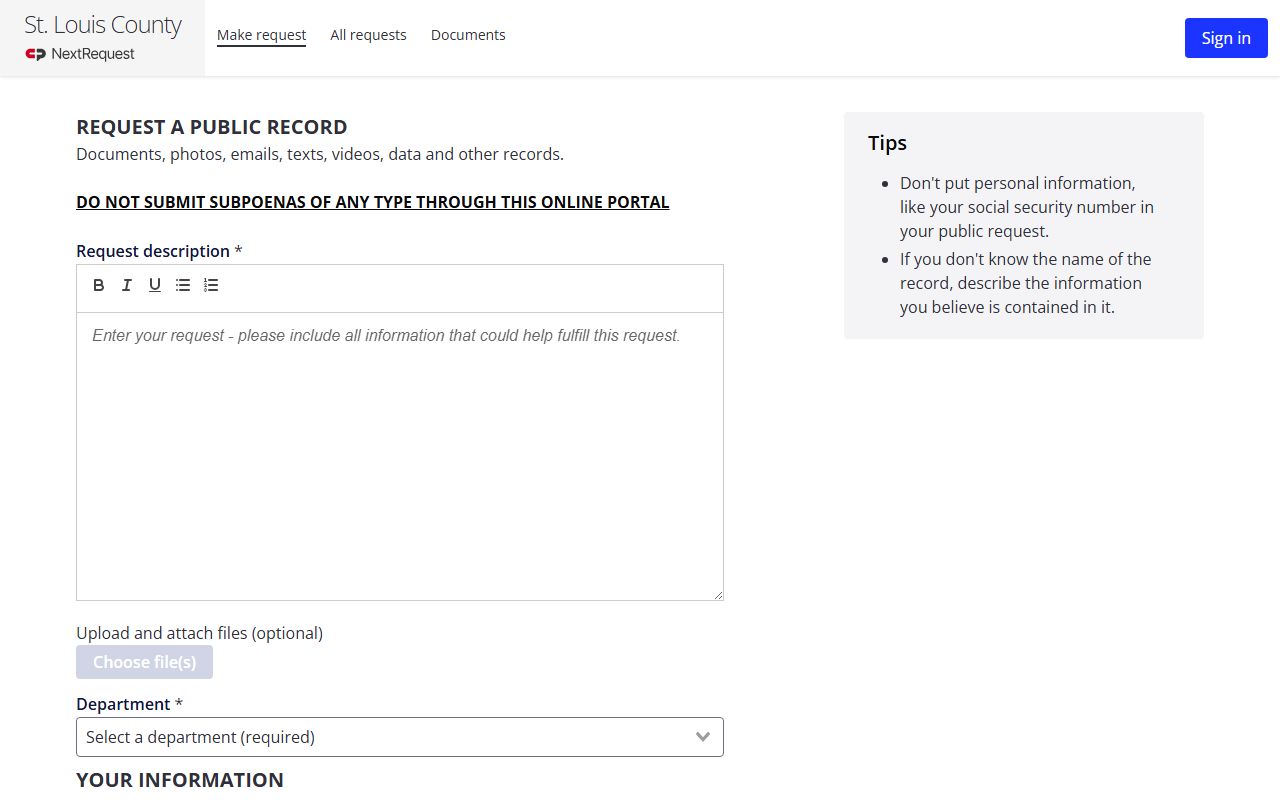Click the Tips panel heading
The height and width of the screenshot is (800, 1280).
coord(887,143)
